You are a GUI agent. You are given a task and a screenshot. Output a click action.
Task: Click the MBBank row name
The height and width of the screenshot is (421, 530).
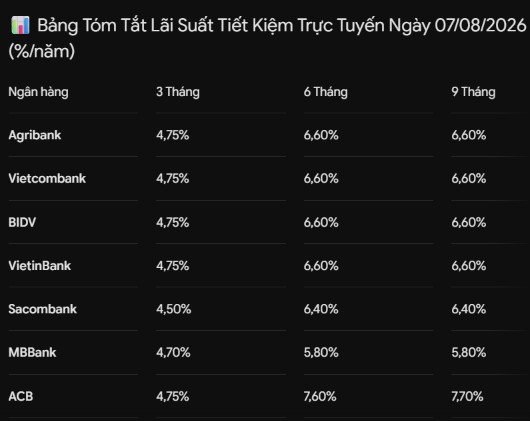pos(32,352)
